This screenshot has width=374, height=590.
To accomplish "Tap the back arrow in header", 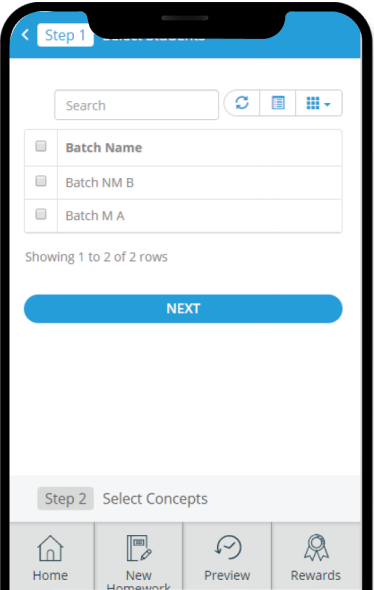I will pos(25,35).
